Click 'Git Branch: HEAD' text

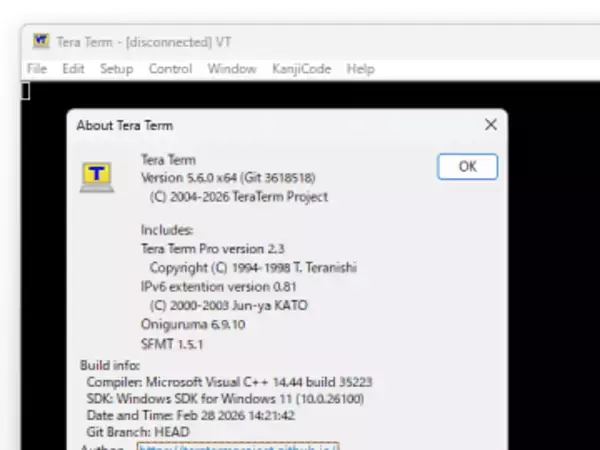pyautogui.click(x=138, y=432)
